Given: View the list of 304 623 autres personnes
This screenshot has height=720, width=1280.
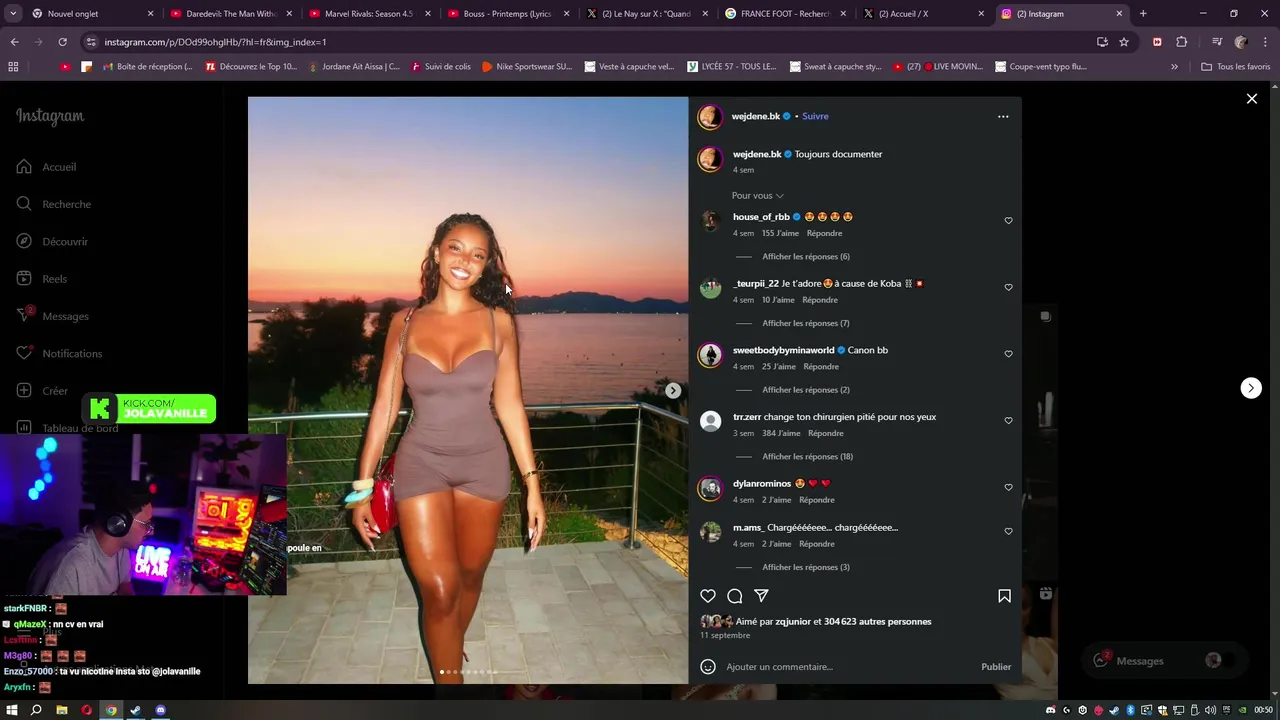Looking at the screenshot, I should click(x=877, y=622).
